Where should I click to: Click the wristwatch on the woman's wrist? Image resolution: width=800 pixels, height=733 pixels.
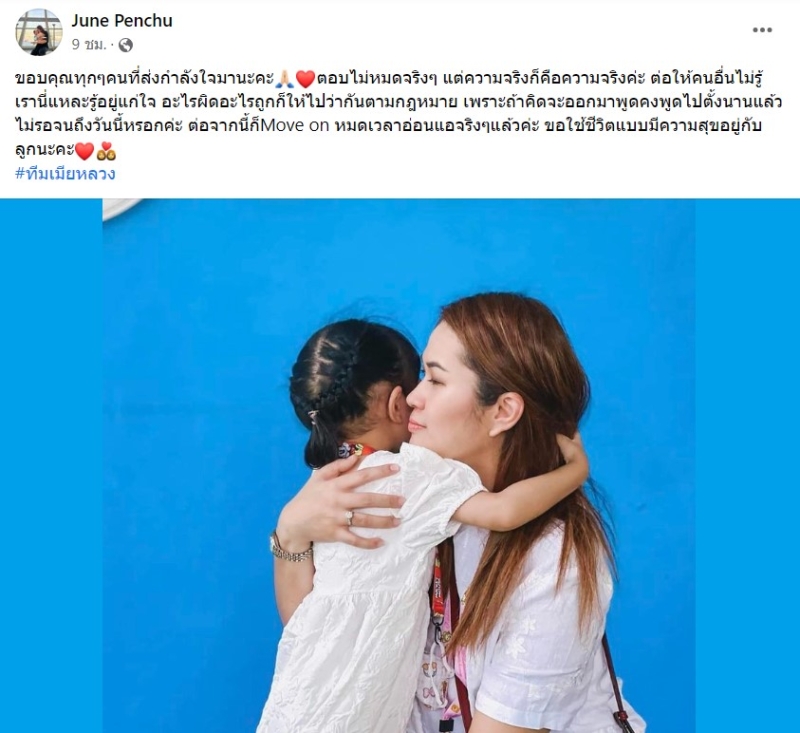point(289,550)
